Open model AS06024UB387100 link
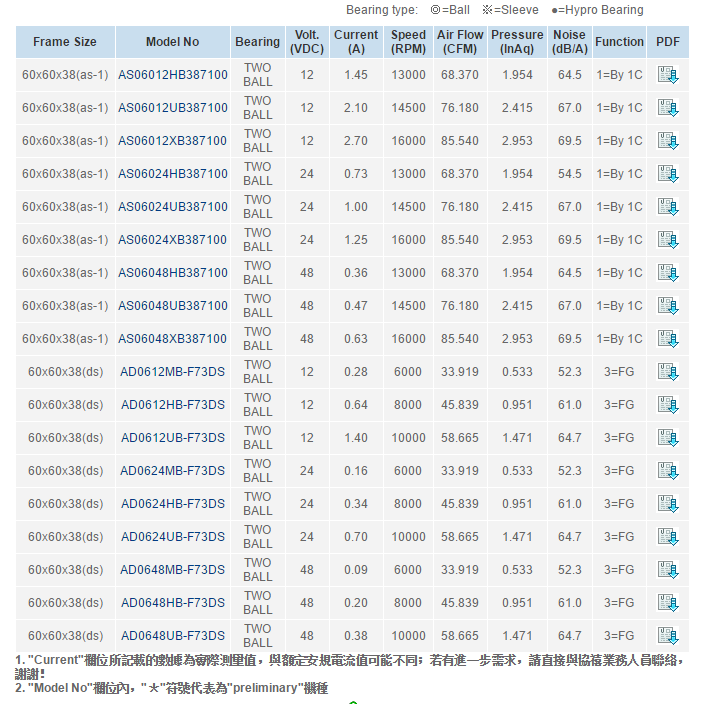 (x=173, y=207)
